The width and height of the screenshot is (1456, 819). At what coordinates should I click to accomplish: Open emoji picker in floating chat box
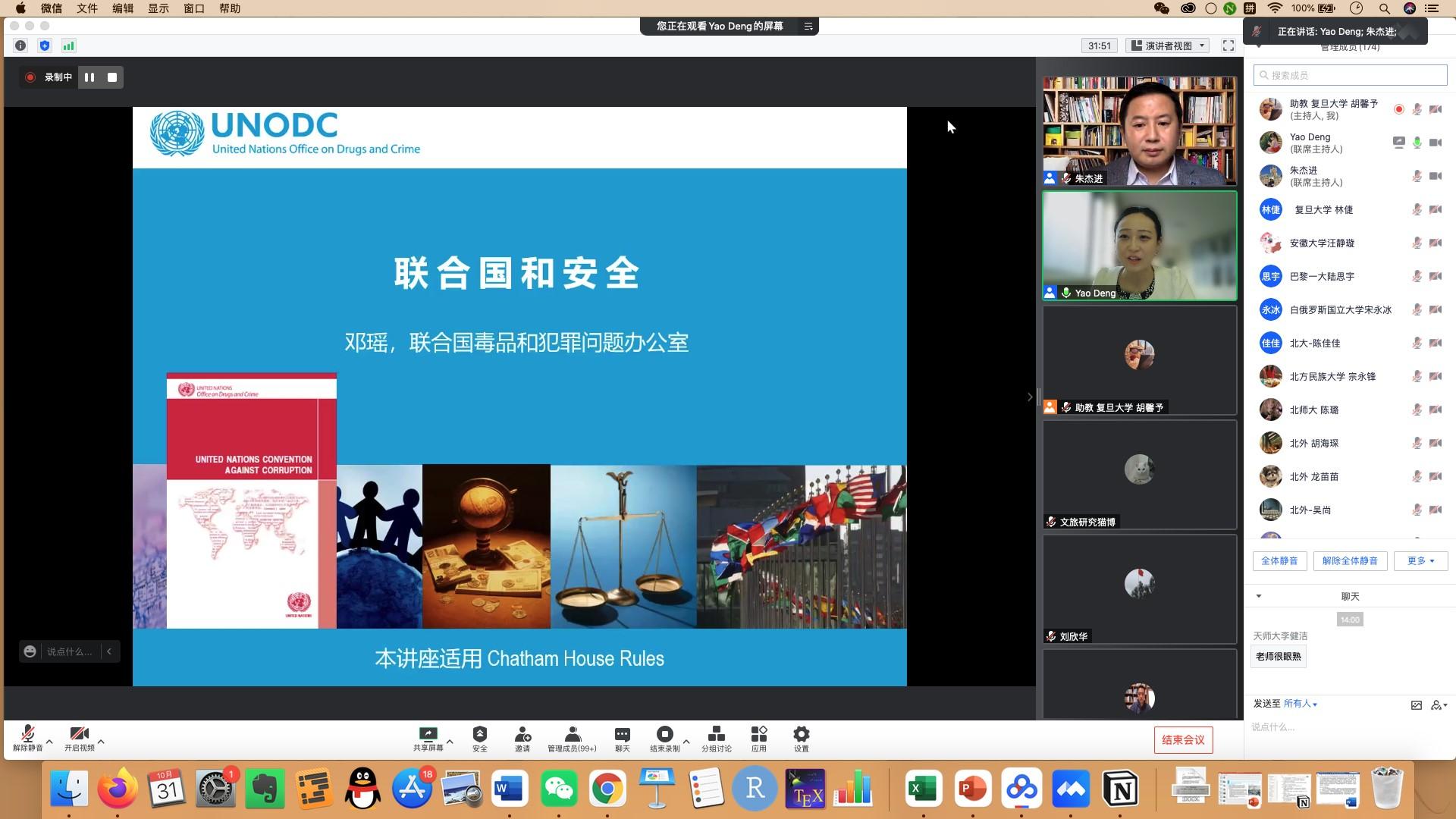coord(30,651)
